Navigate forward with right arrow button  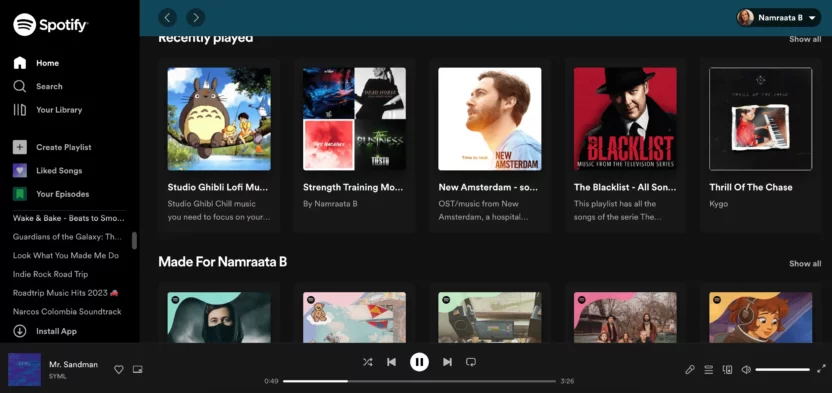click(x=196, y=18)
